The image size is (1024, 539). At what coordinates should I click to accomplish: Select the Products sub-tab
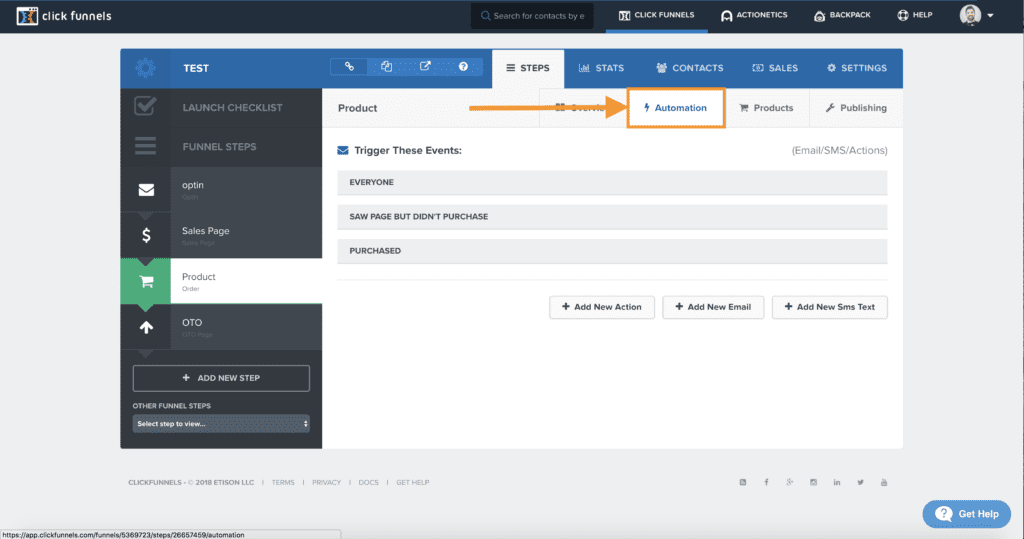pos(767,108)
